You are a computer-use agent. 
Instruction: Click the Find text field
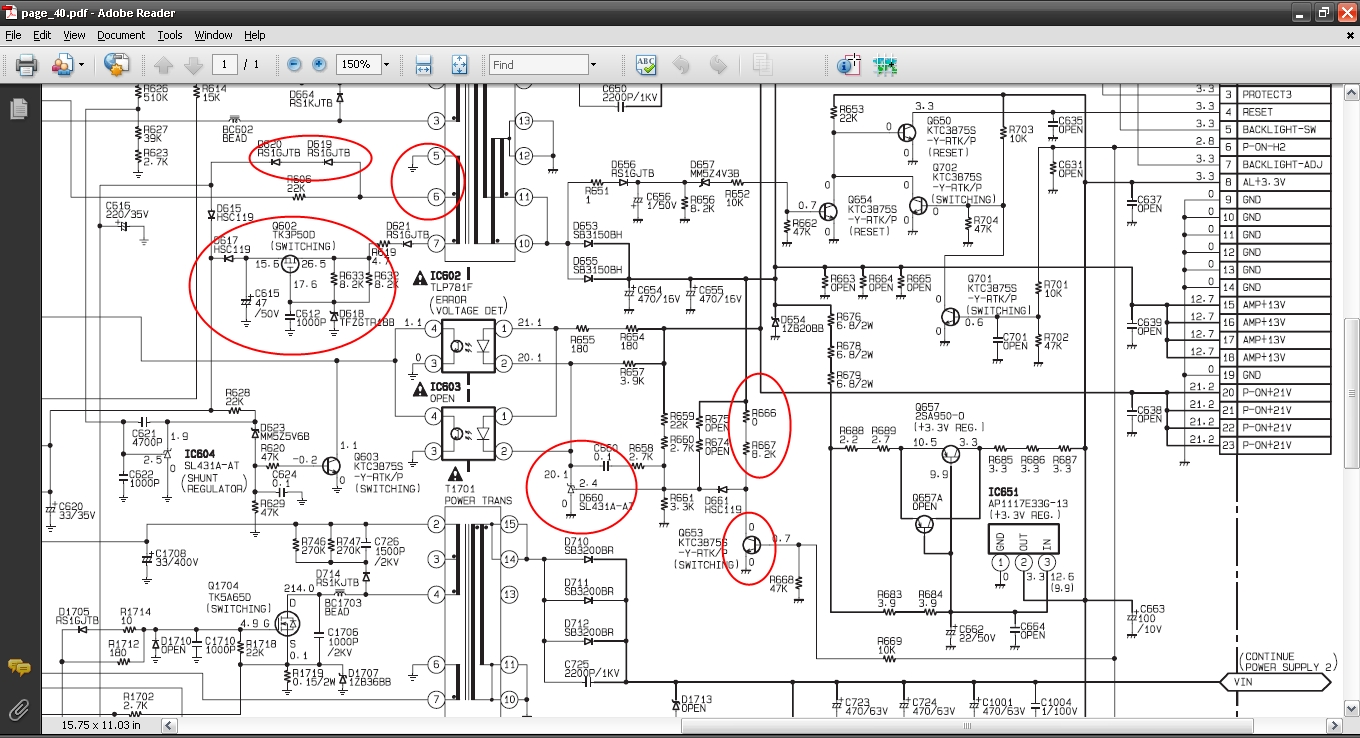[x=537, y=65]
